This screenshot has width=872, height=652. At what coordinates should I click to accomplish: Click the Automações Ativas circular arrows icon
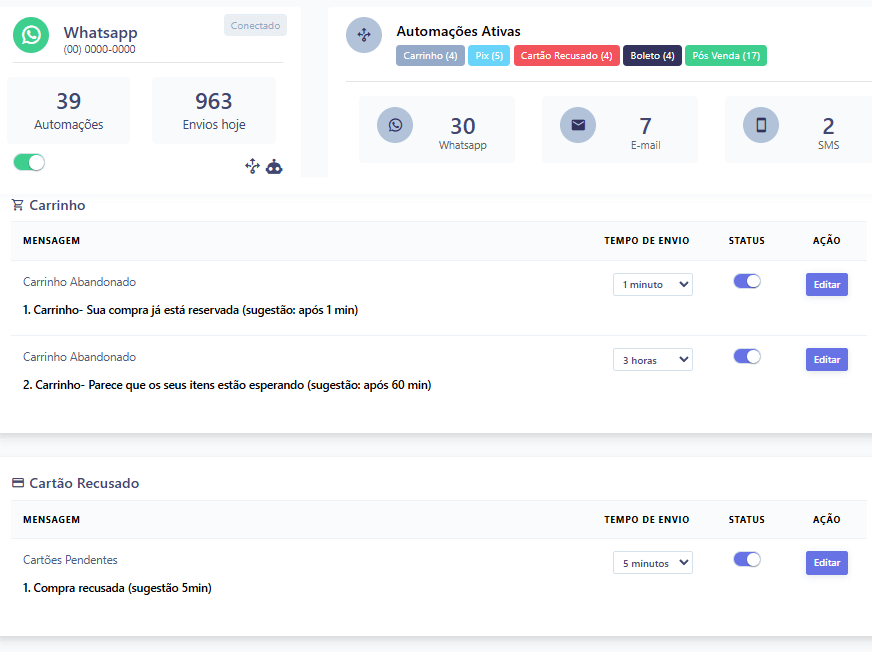point(364,35)
